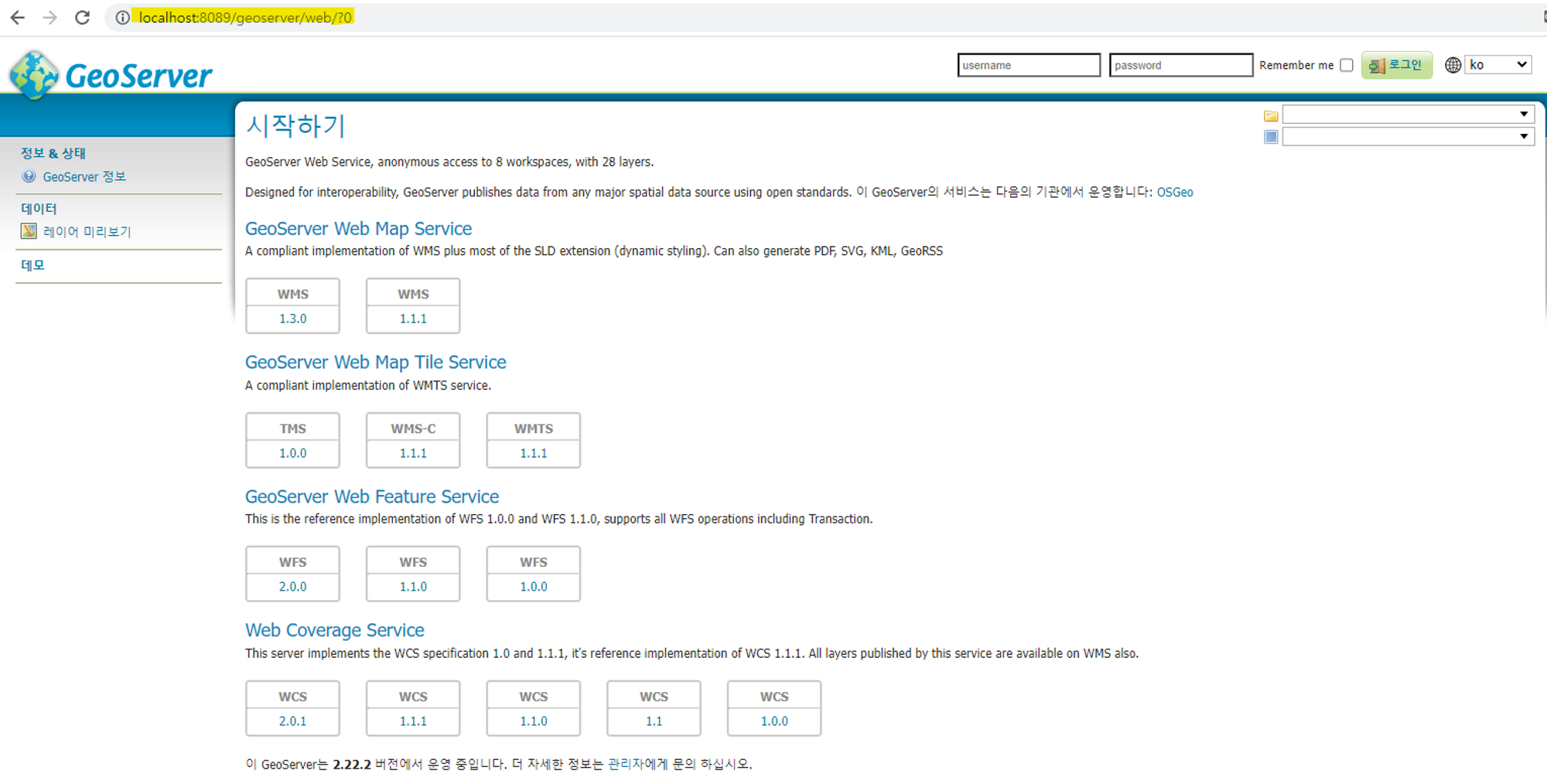The image size is (1547, 784).
Task: Open the OSGeo organization link
Action: [1174, 192]
